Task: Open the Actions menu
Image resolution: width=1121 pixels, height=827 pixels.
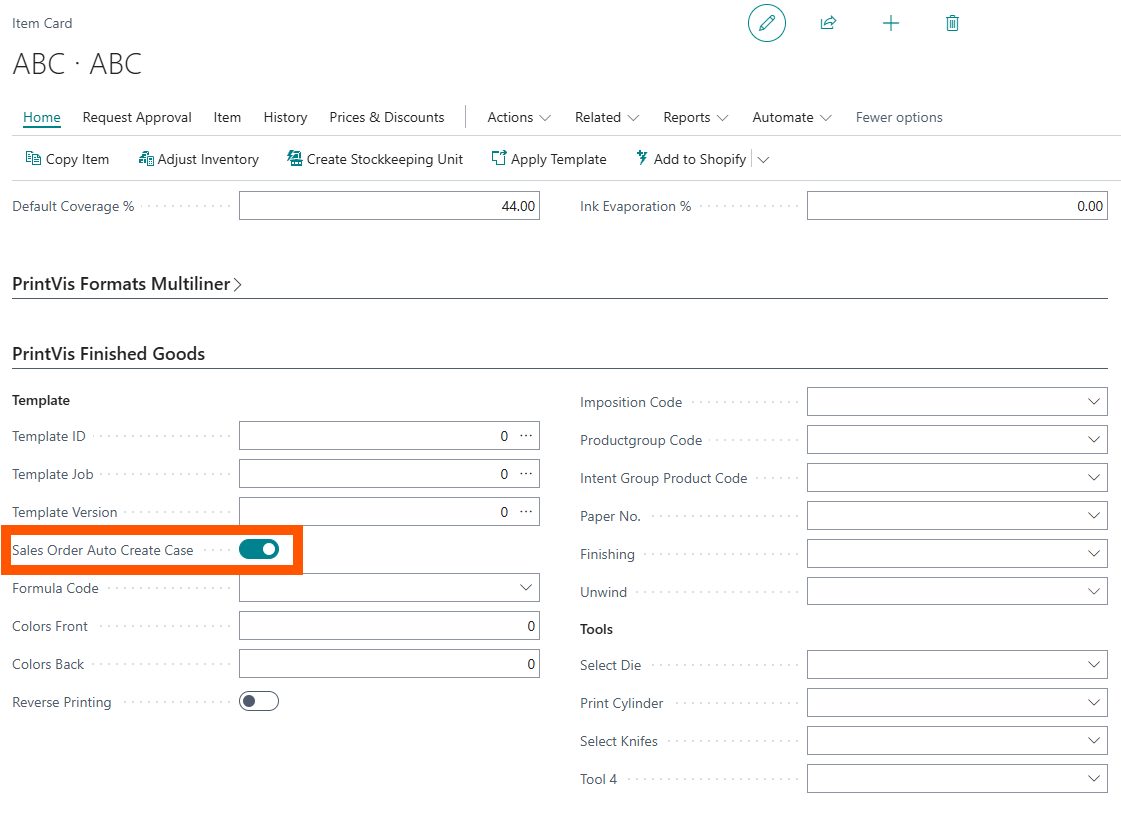Action: coord(518,117)
